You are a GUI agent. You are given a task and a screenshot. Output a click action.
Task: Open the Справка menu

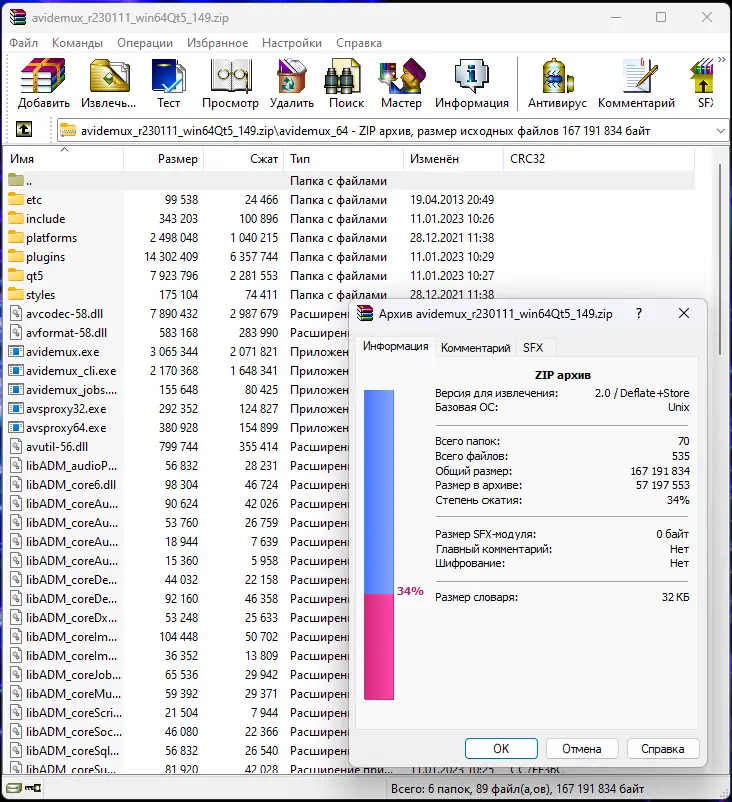coord(359,43)
